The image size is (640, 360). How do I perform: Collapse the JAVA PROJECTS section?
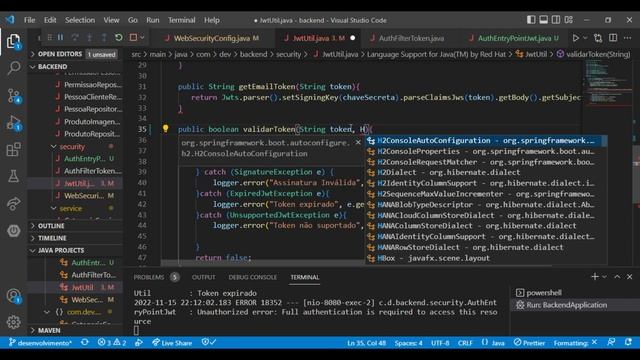76,250
